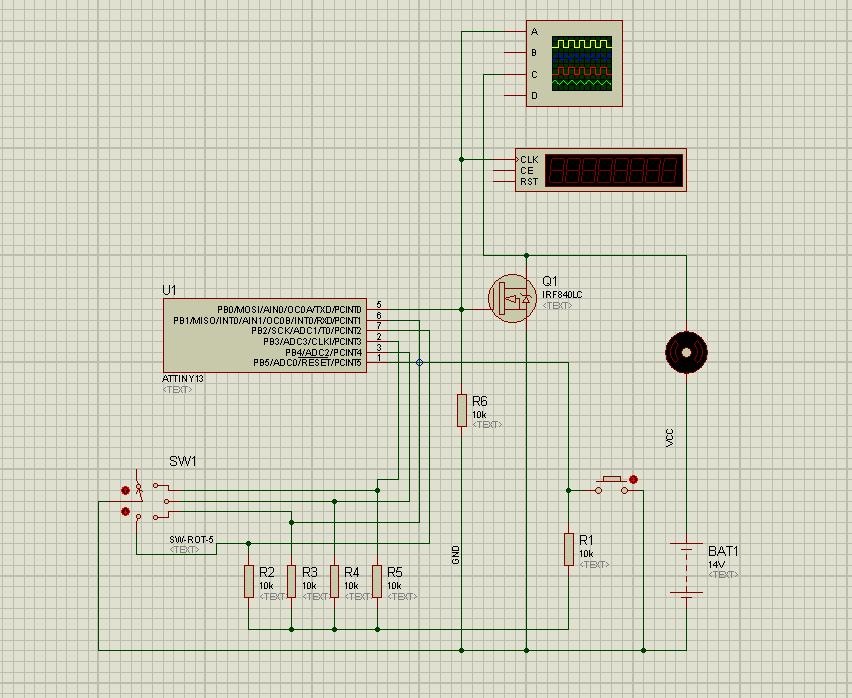Select the GND wire label
Image resolution: width=852 pixels, height=698 pixels.
(456, 555)
